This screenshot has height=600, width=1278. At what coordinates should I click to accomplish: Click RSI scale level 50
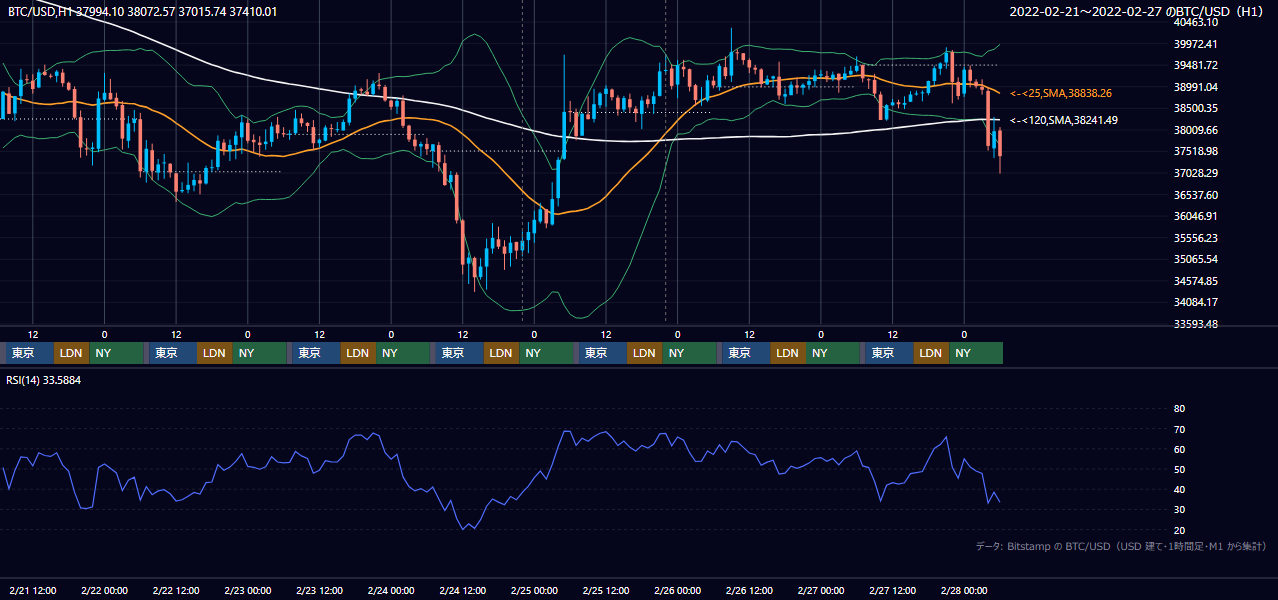(x=1179, y=470)
